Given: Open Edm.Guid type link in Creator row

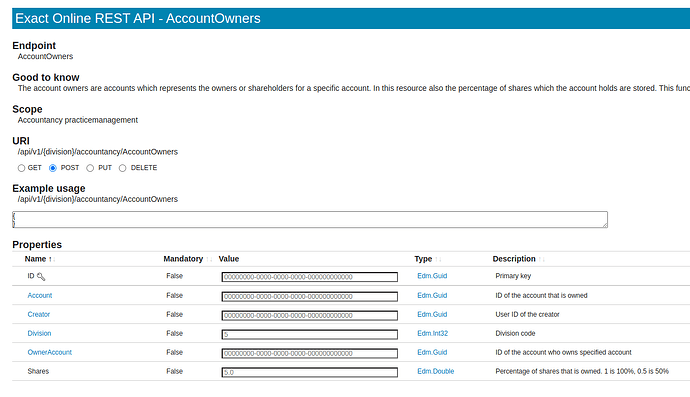Looking at the screenshot, I should point(432,314).
